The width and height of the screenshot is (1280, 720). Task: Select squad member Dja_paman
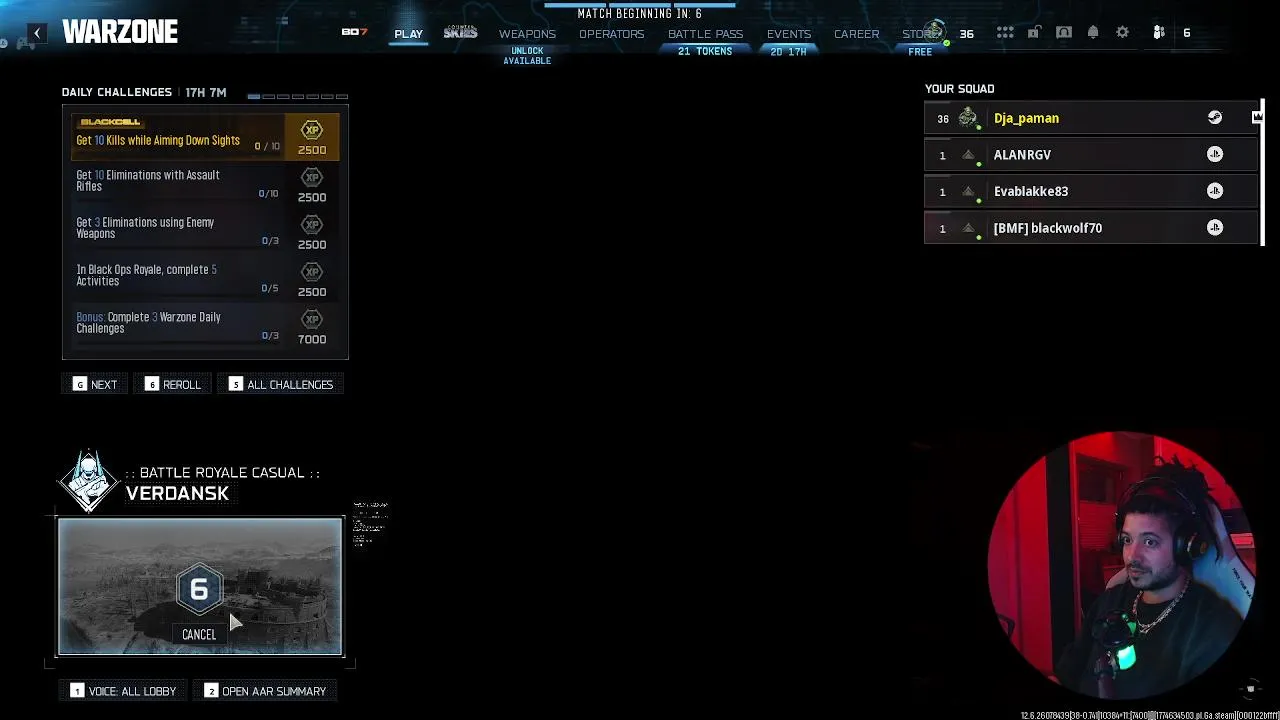tap(1090, 118)
